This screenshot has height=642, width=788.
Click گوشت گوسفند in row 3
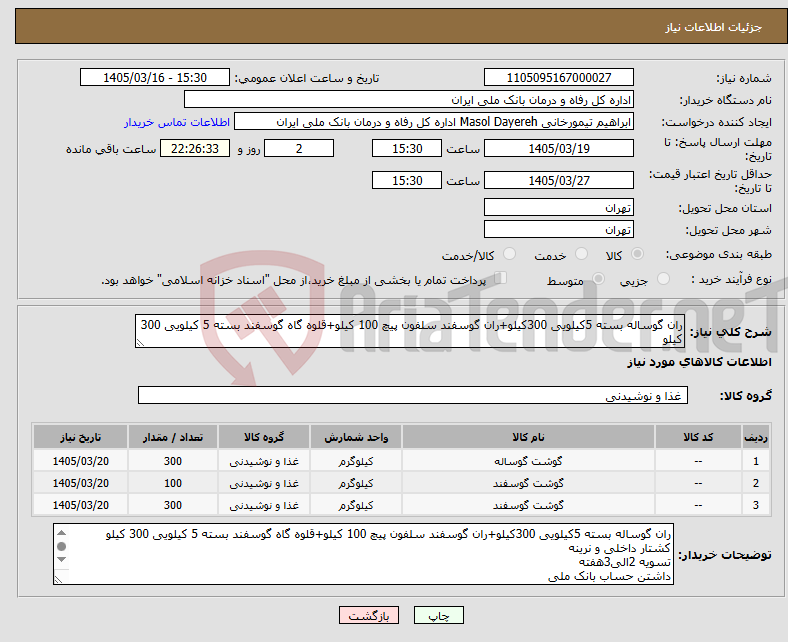[528, 505]
